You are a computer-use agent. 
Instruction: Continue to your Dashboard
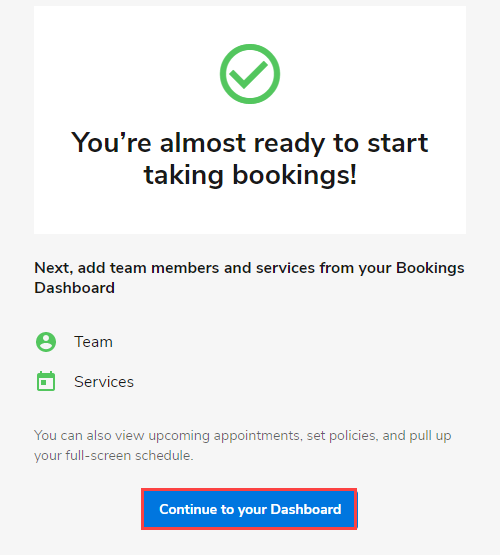point(249,509)
